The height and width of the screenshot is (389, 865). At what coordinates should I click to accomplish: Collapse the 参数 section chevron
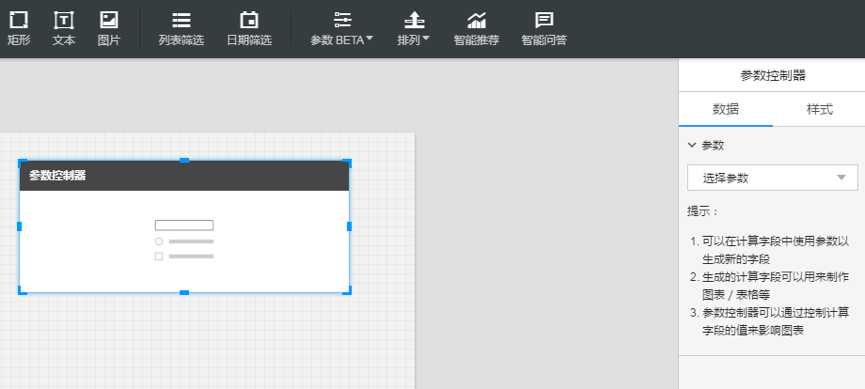click(x=692, y=145)
